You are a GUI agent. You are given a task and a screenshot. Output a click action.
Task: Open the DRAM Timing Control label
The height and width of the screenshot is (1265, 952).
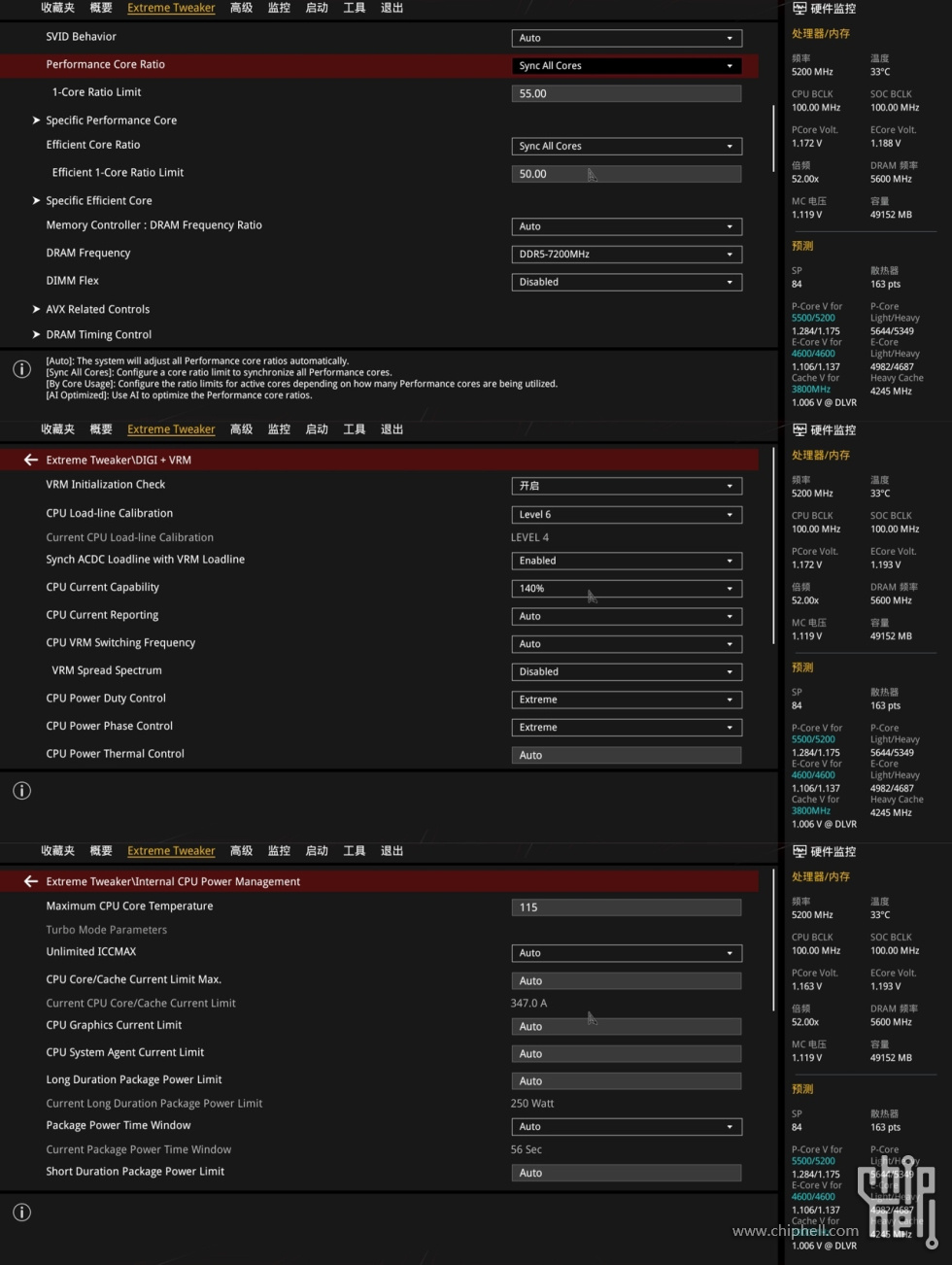(99, 335)
